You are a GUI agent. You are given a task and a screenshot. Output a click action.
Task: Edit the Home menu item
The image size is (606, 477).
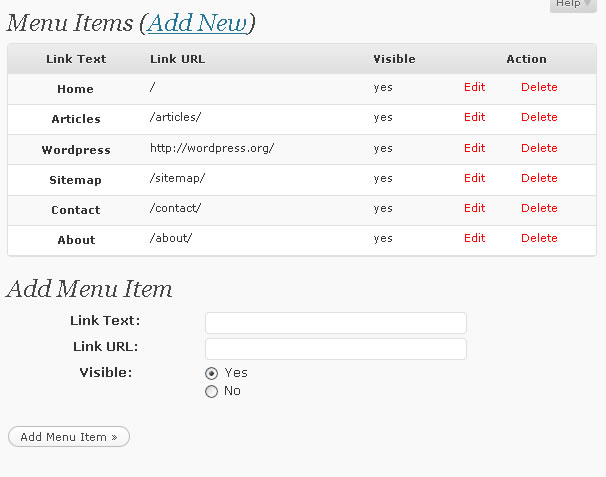474,87
